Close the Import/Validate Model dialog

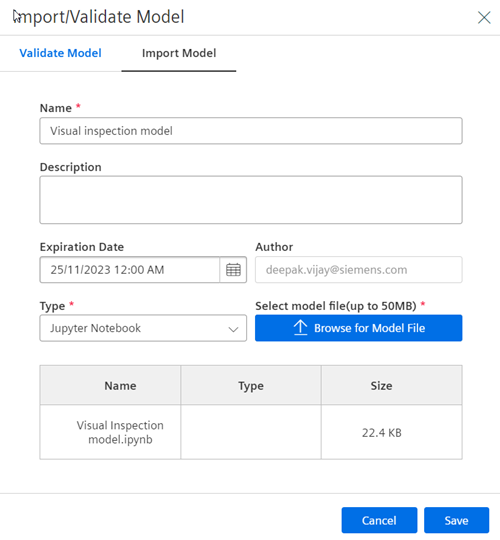[484, 17]
